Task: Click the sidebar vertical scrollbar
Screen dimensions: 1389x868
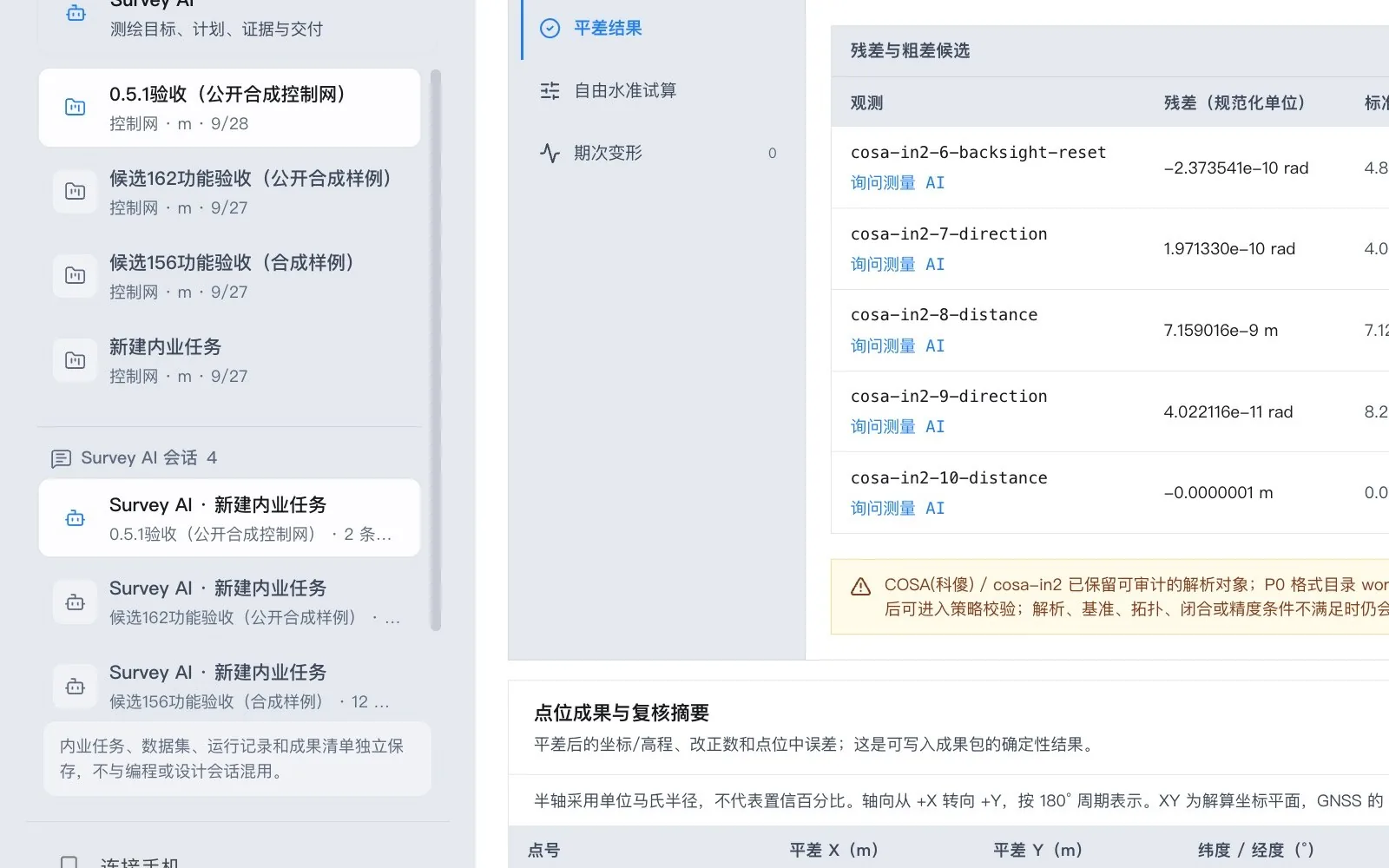Action: click(436, 350)
